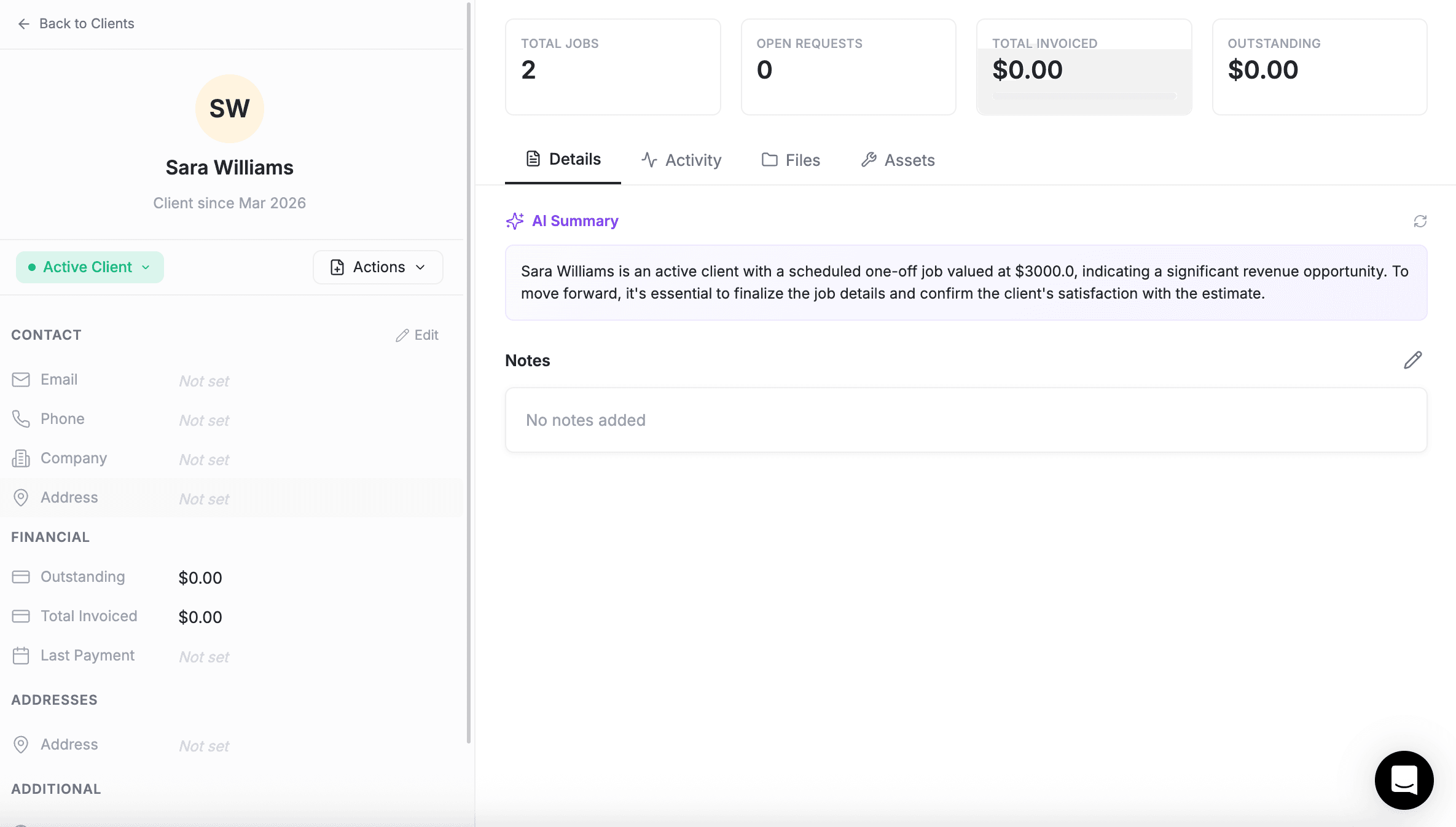Click the Last Payment calendar icon
This screenshot has width=1456, height=827.
coord(22,656)
